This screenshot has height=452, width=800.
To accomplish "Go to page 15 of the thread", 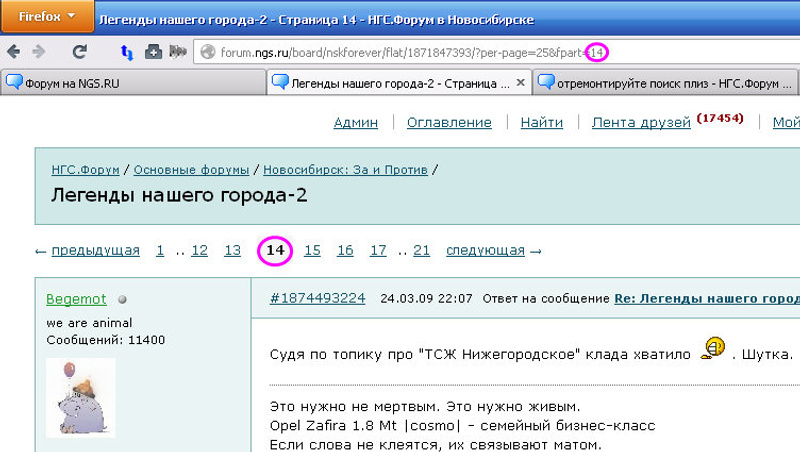I will [x=312, y=250].
